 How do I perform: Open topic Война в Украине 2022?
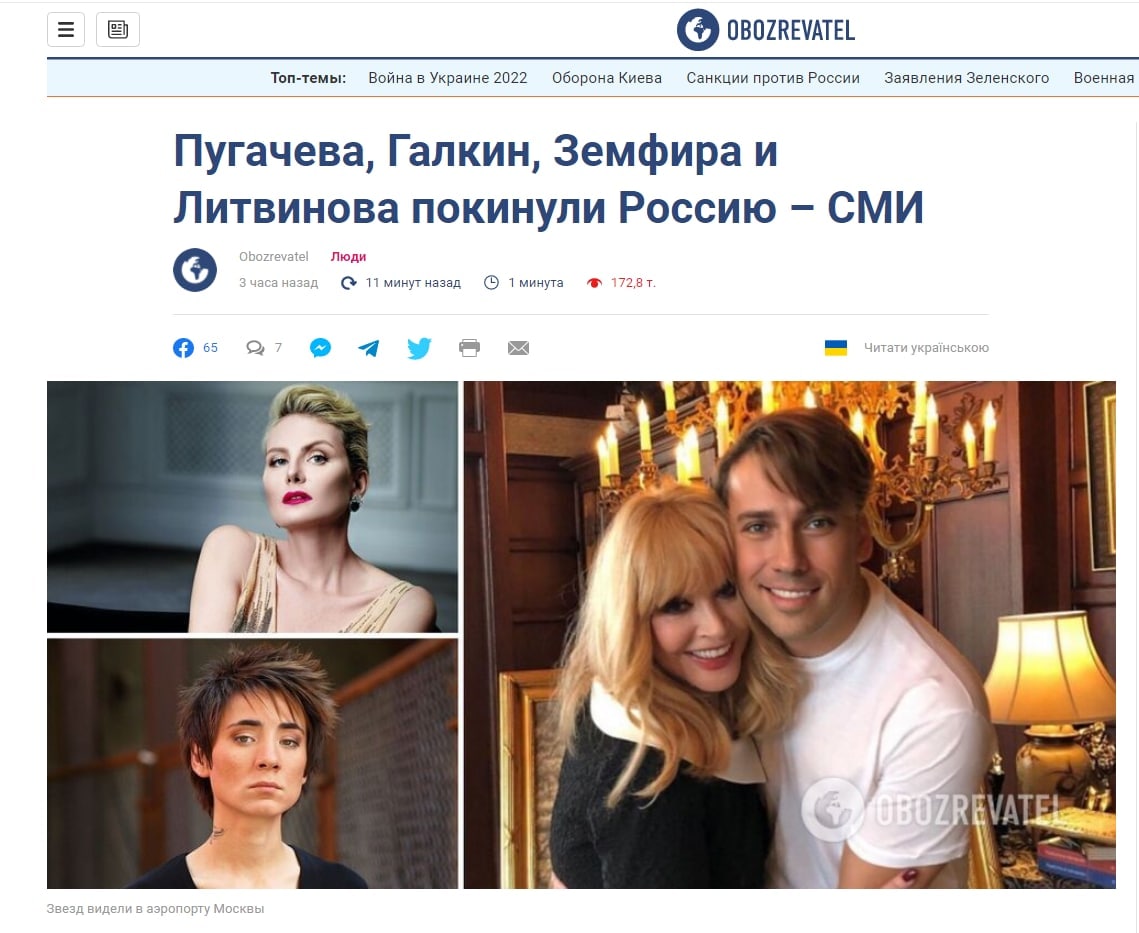[447, 78]
